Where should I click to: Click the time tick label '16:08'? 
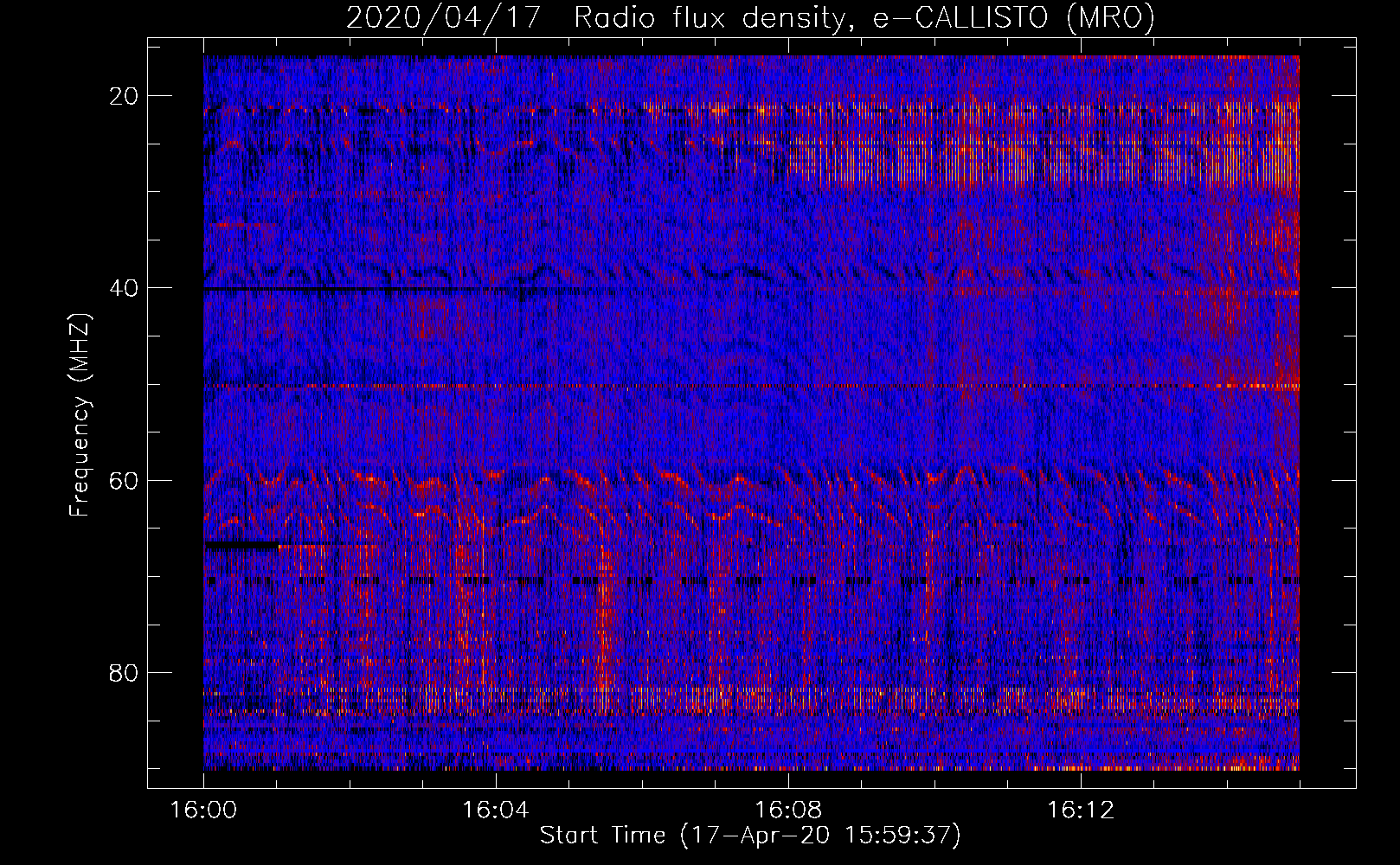[788, 811]
